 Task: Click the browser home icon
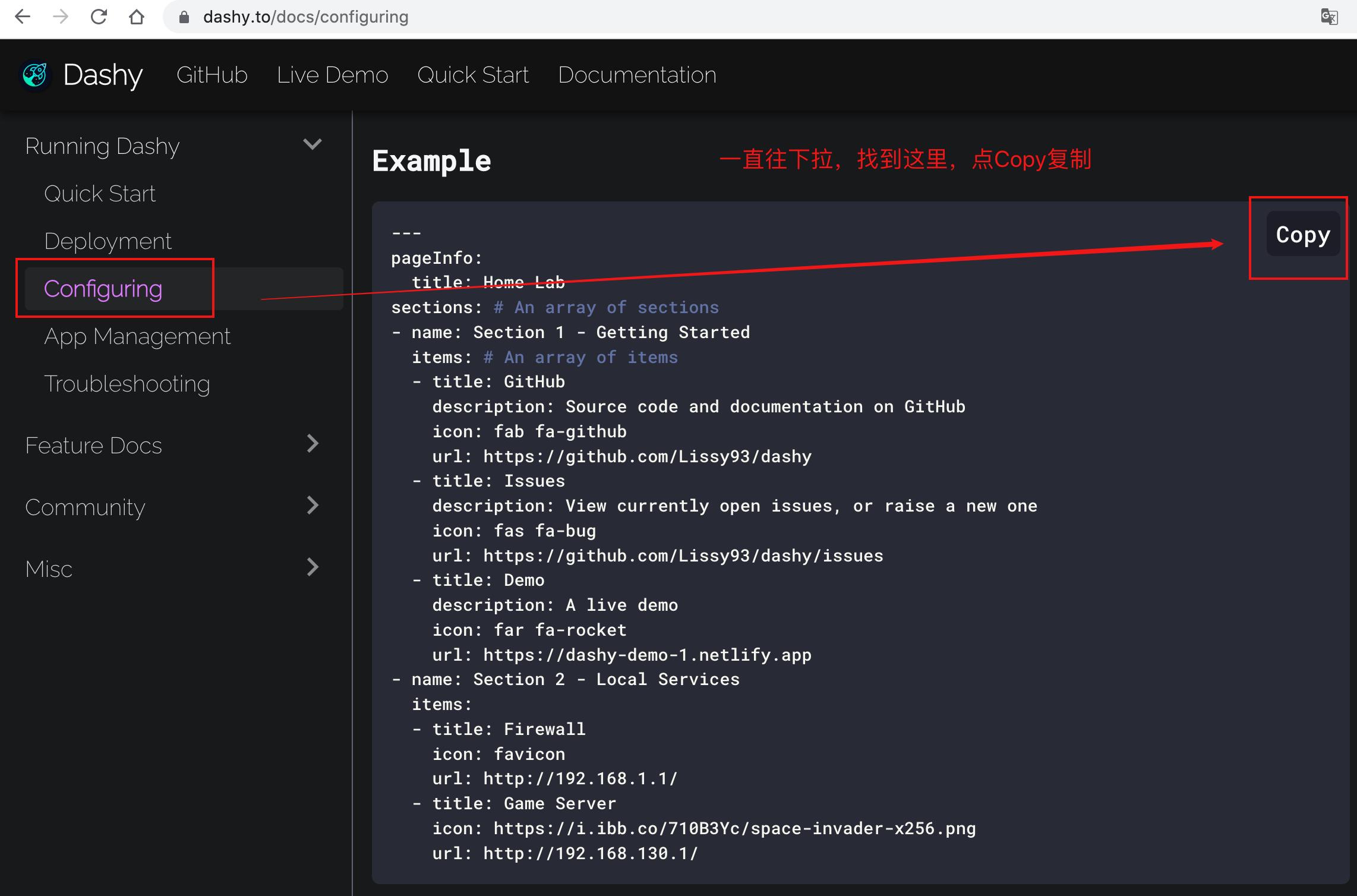point(137,17)
